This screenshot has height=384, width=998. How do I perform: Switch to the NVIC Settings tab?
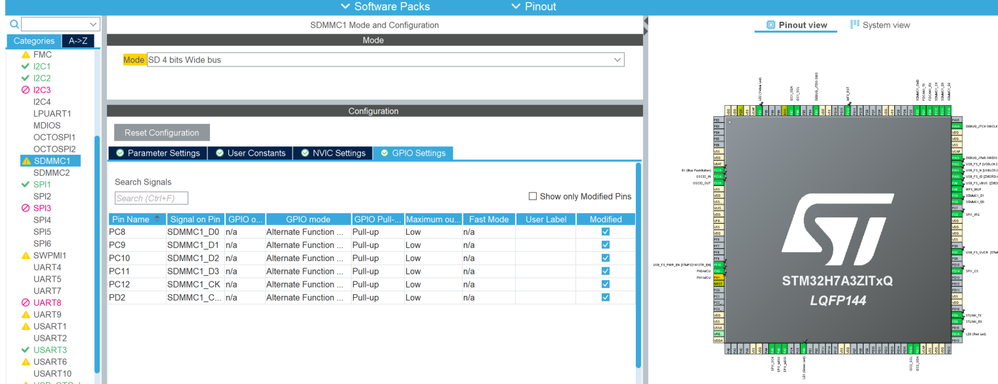(334, 153)
